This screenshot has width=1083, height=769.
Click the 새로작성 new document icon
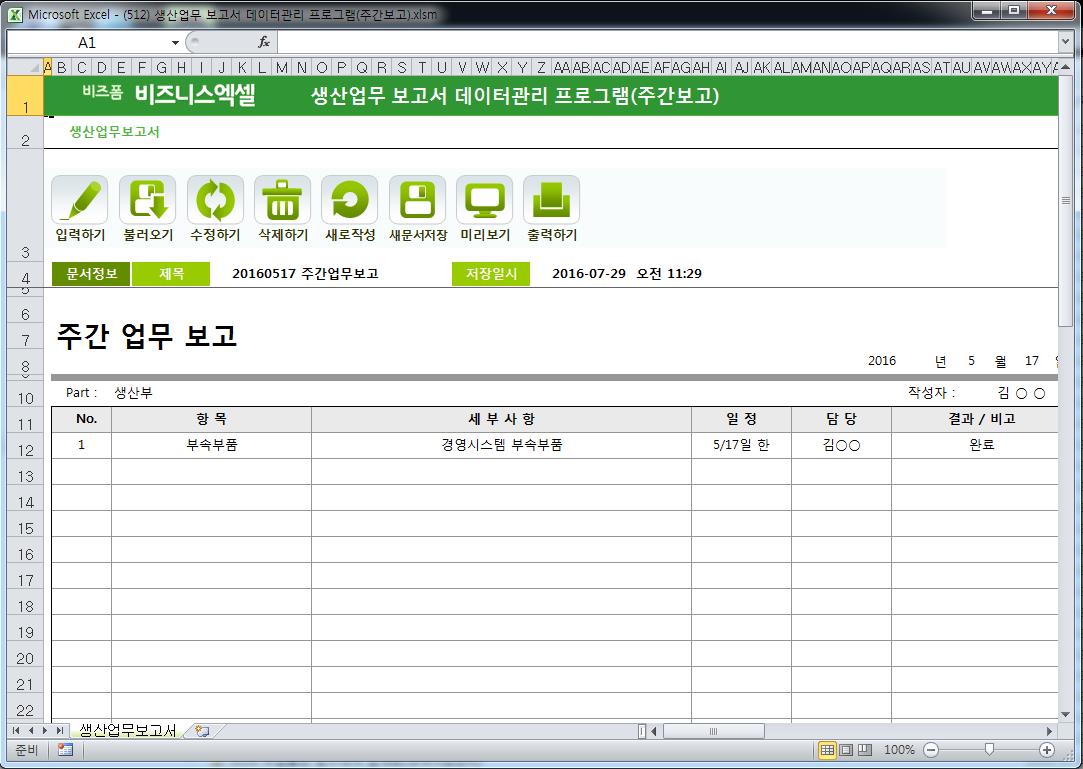point(349,201)
